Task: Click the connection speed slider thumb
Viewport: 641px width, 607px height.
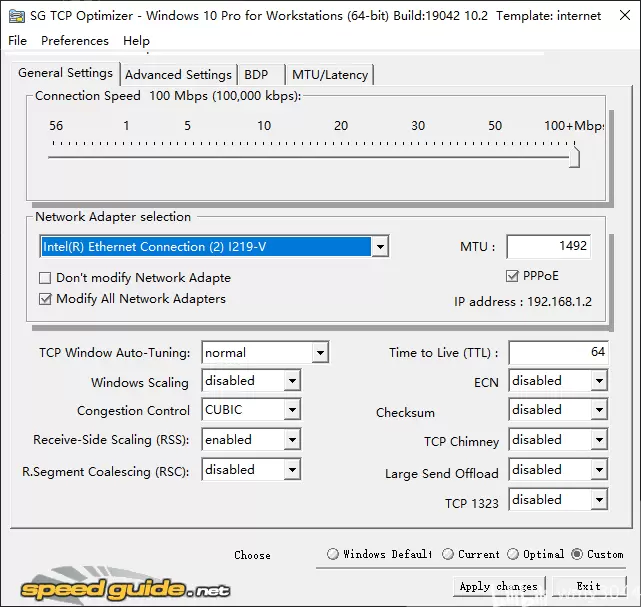Action: pyautogui.click(x=574, y=155)
